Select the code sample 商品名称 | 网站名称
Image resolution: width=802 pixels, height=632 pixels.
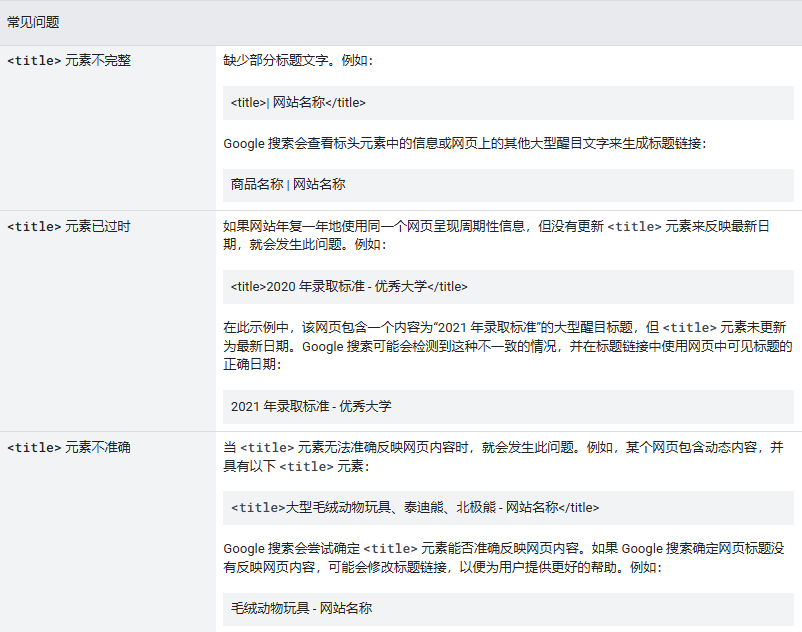coord(288,185)
